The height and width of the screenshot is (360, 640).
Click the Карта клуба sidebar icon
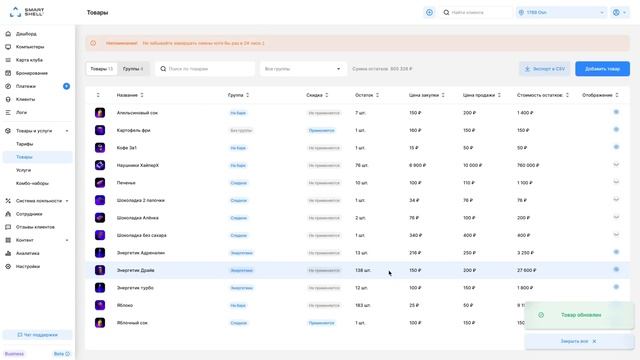(8, 60)
